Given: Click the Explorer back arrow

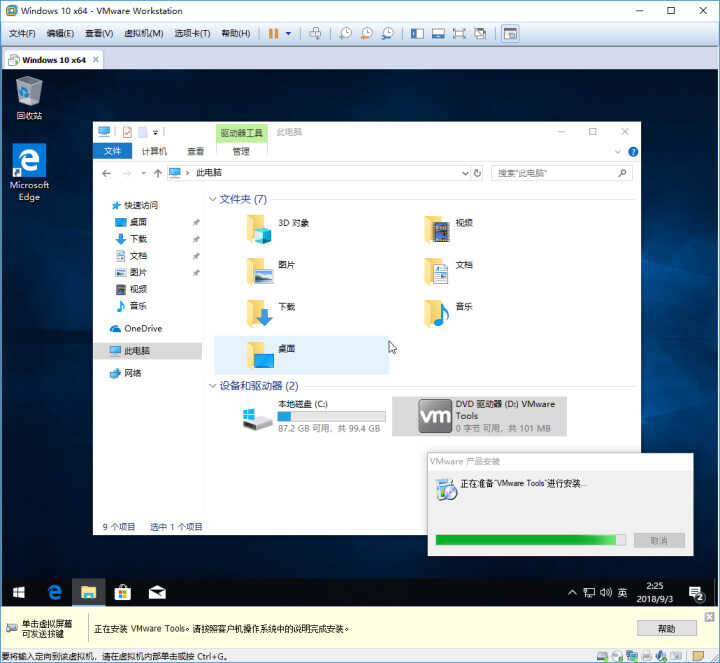Looking at the screenshot, I should click(107, 173).
